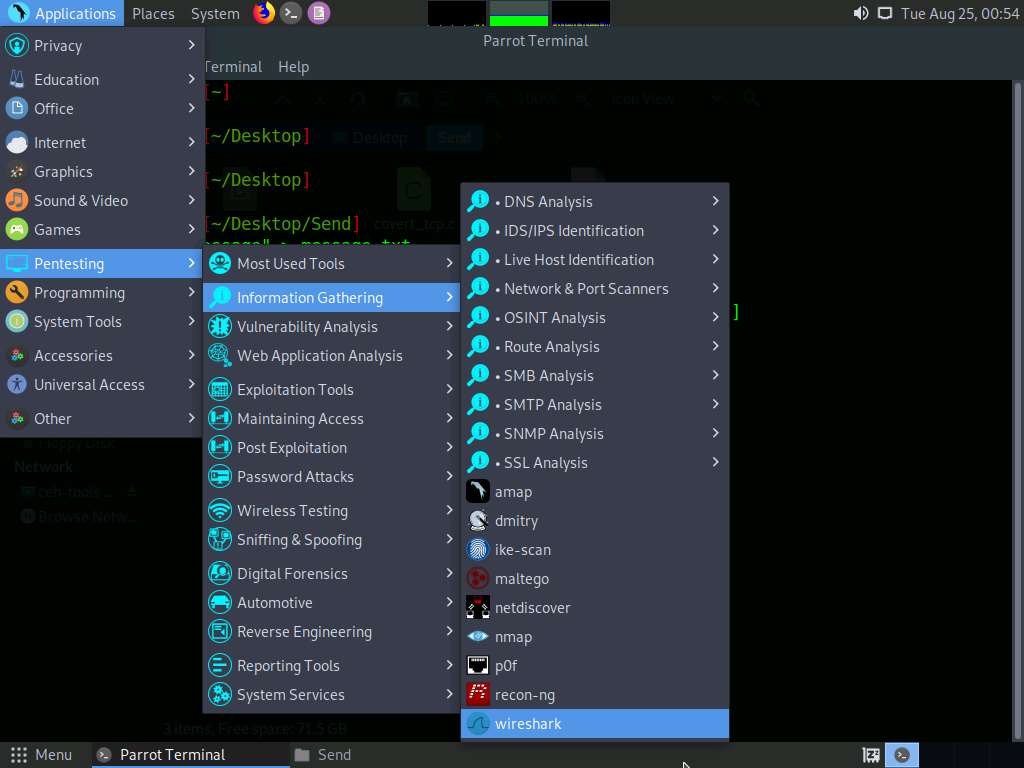The width and height of the screenshot is (1024, 768).
Task: Click the Reverse Engineering icon
Action: coord(220,632)
